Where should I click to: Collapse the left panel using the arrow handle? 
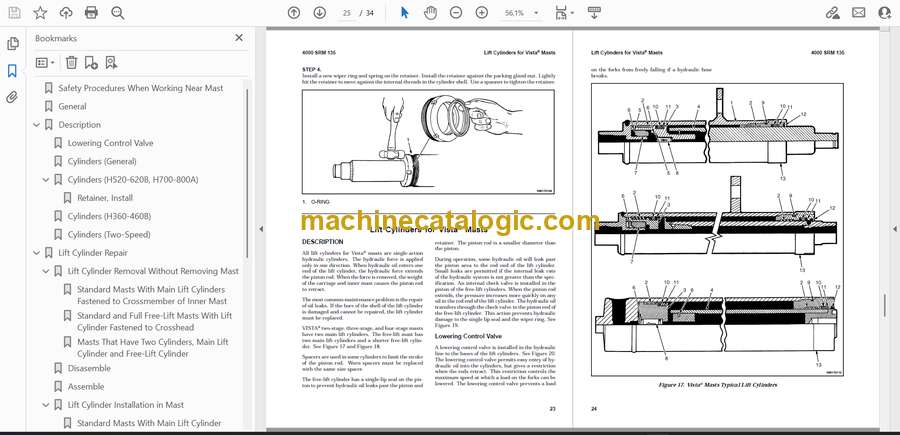coord(261,228)
